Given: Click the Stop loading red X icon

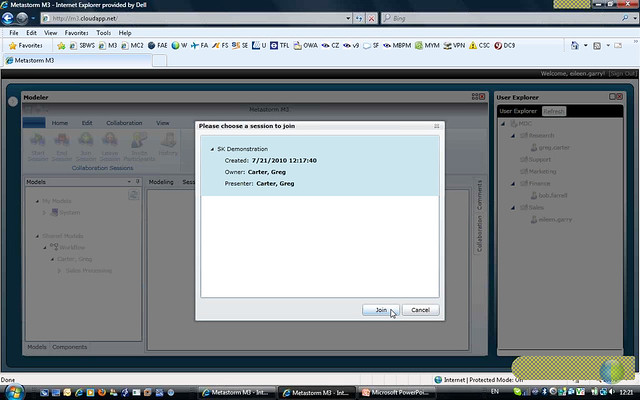Looking at the screenshot, I should [x=371, y=18].
